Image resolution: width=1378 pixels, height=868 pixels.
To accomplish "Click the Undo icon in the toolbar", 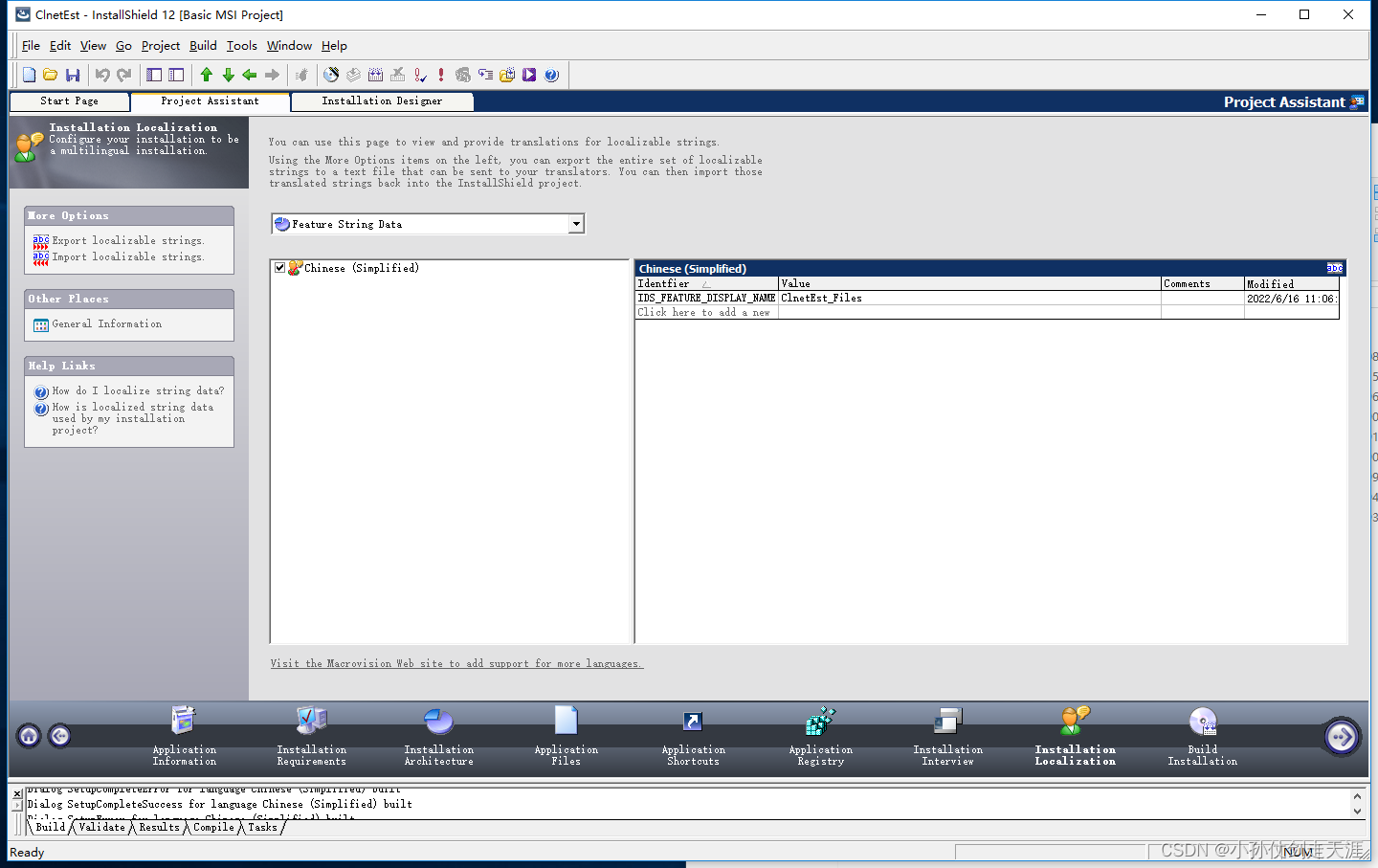I will 104,74.
